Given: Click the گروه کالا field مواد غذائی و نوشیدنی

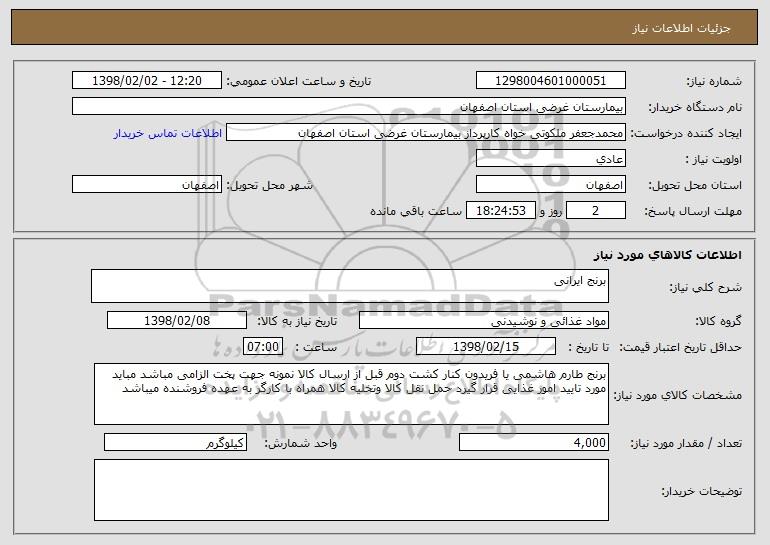Looking at the screenshot, I should [x=484, y=320].
